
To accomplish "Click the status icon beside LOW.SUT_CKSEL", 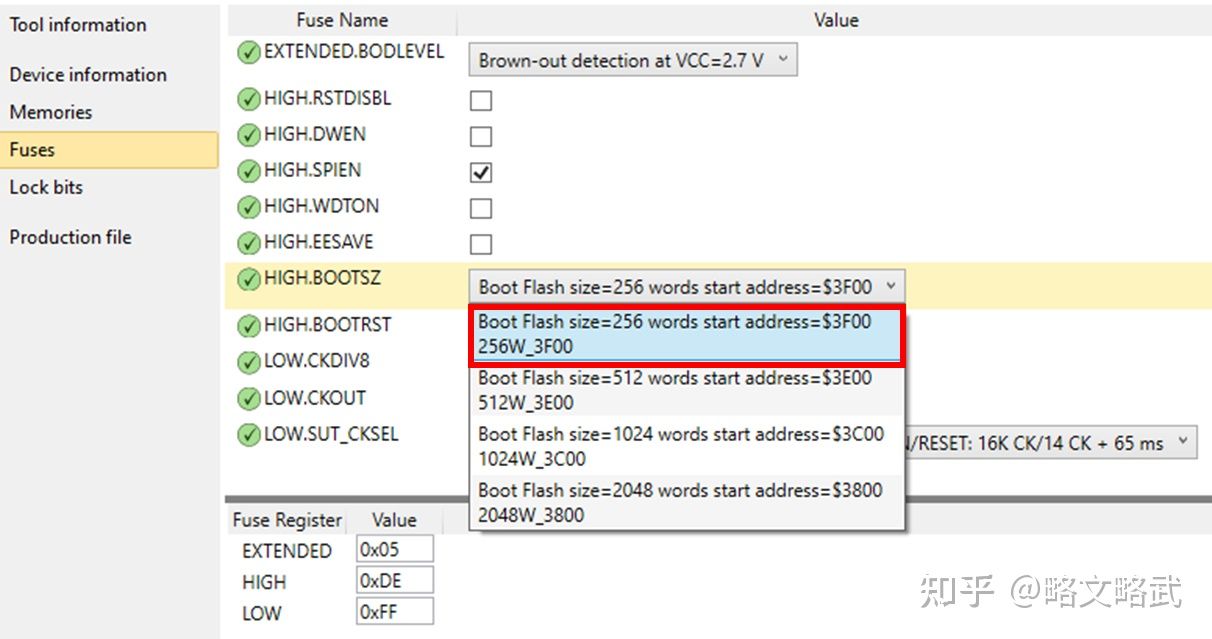I will (249, 435).
